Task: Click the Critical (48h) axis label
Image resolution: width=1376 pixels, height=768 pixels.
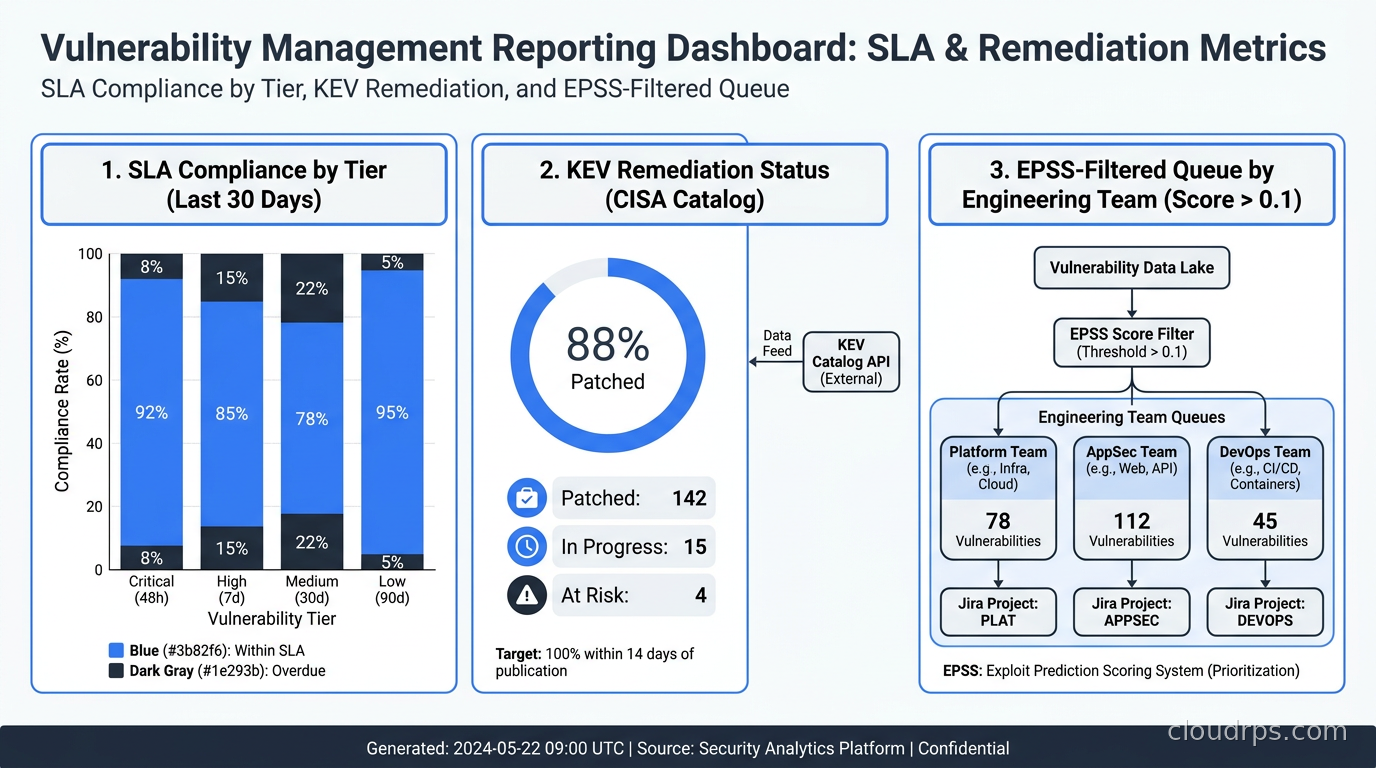Action: click(x=152, y=589)
